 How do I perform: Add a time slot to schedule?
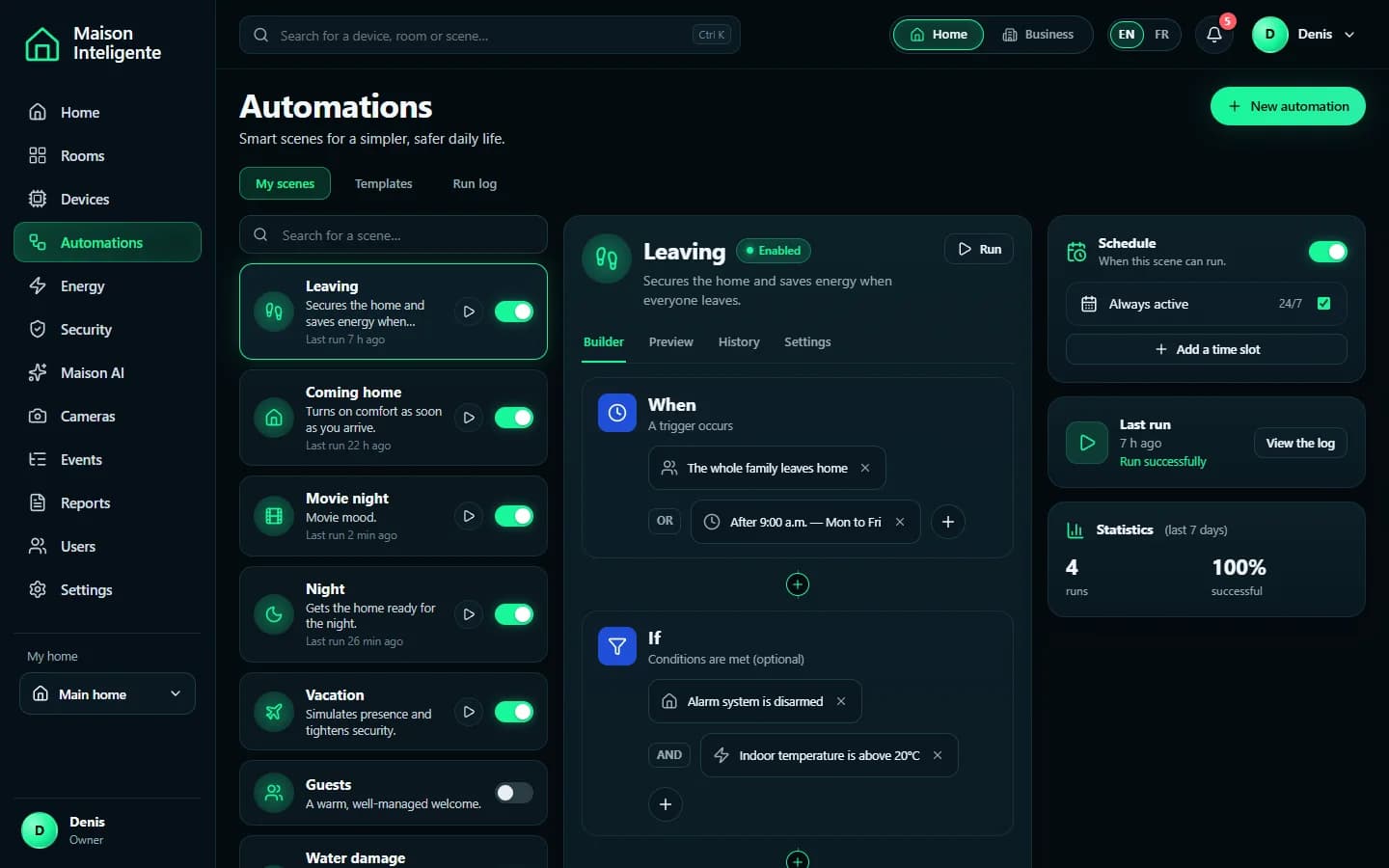click(x=1207, y=349)
